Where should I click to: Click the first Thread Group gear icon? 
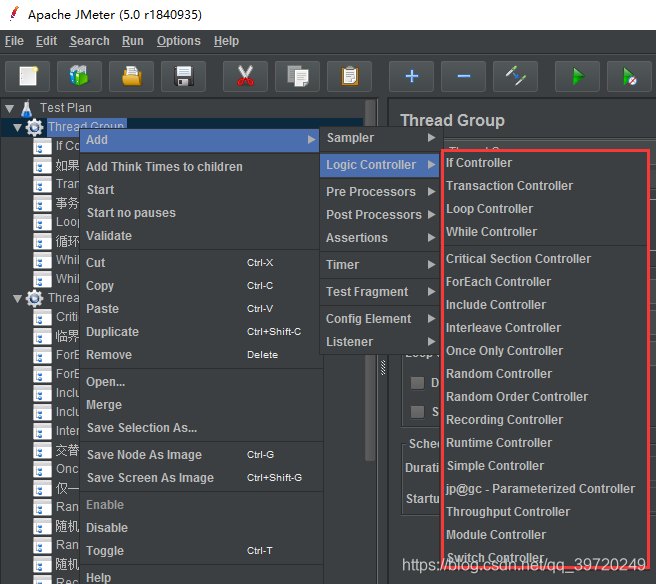coord(34,127)
